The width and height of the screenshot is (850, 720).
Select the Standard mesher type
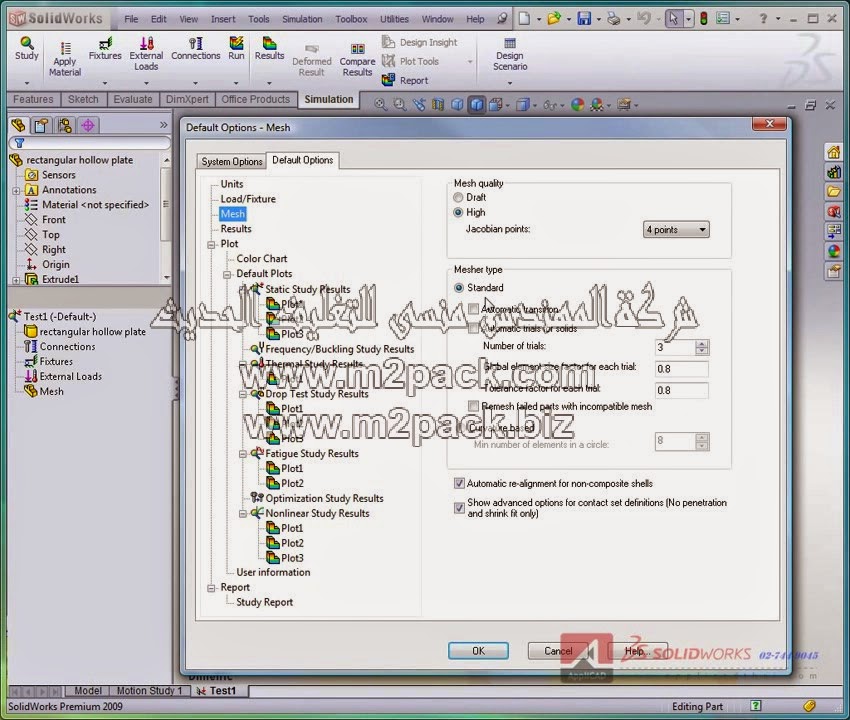[459, 287]
